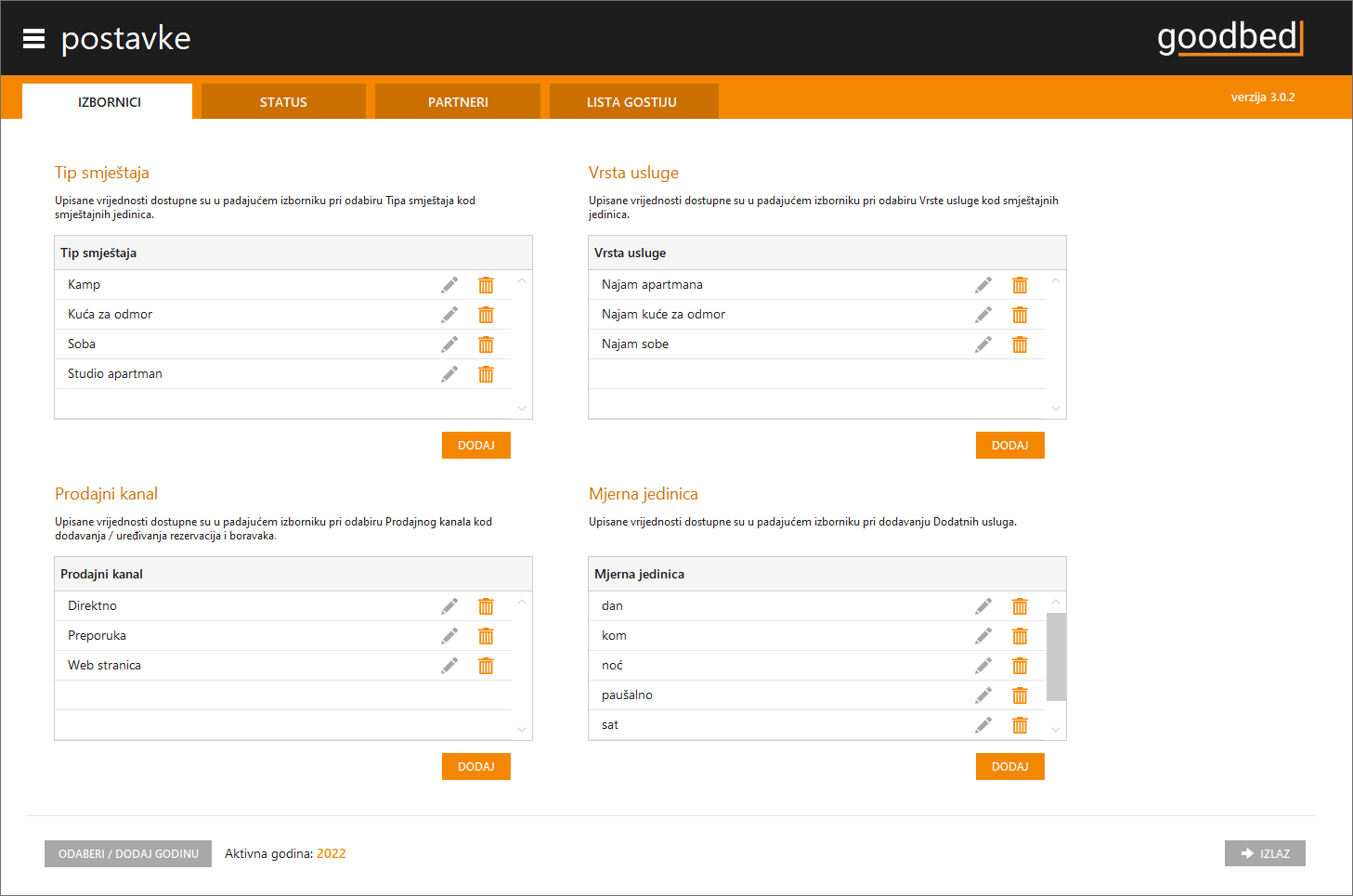Edit the Soba entry
The height and width of the screenshot is (896, 1353).
click(449, 344)
